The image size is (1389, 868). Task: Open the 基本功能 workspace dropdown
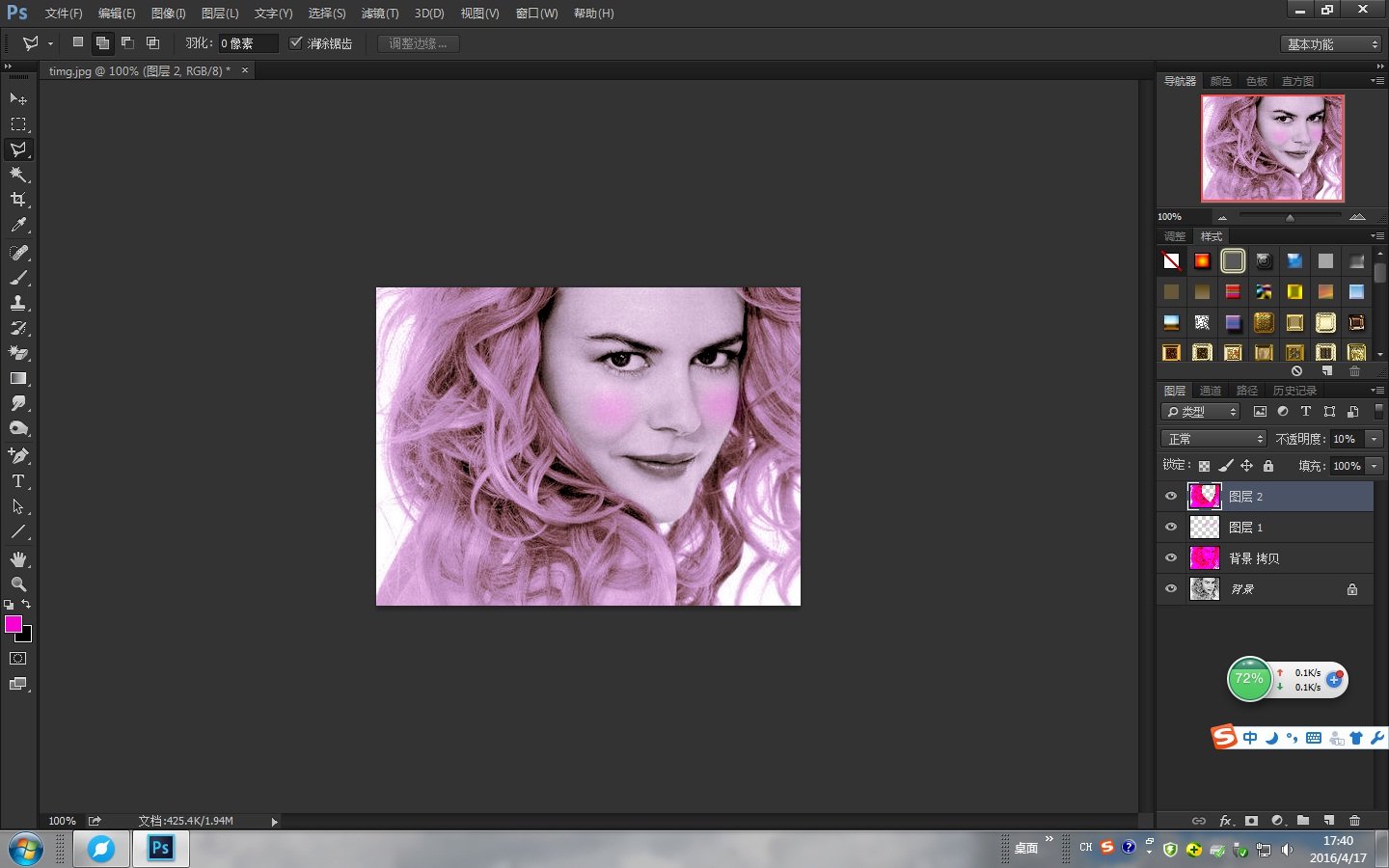(1329, 43)
